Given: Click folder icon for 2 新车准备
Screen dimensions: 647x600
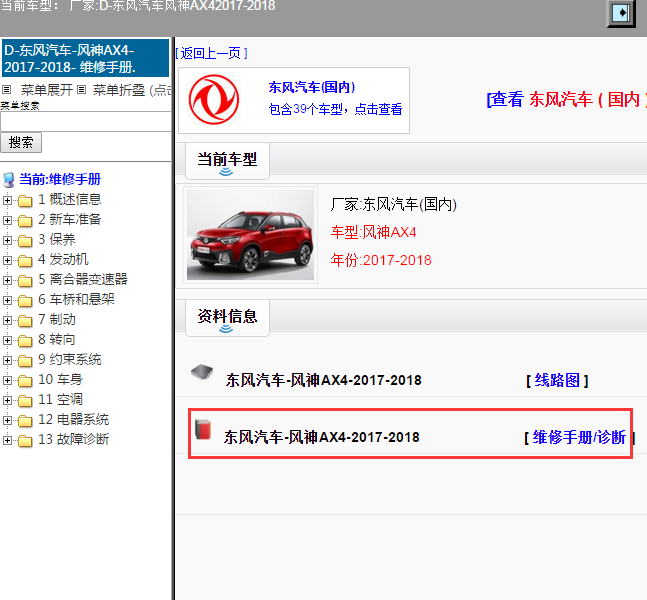Looking at the screenshot, I should 25,221.
